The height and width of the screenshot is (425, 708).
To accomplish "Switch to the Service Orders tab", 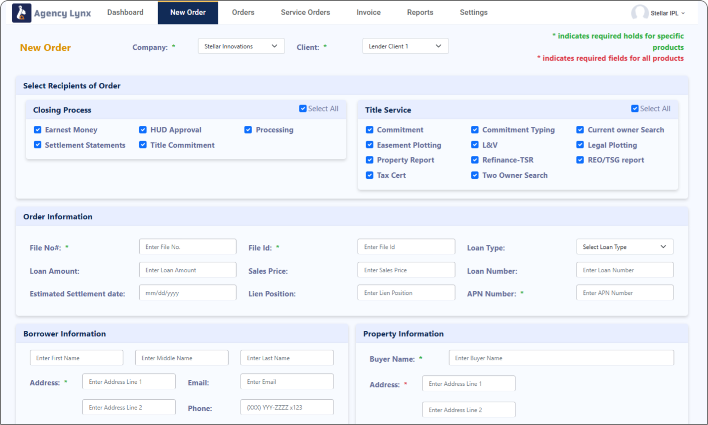I will (x=305, y=12).
